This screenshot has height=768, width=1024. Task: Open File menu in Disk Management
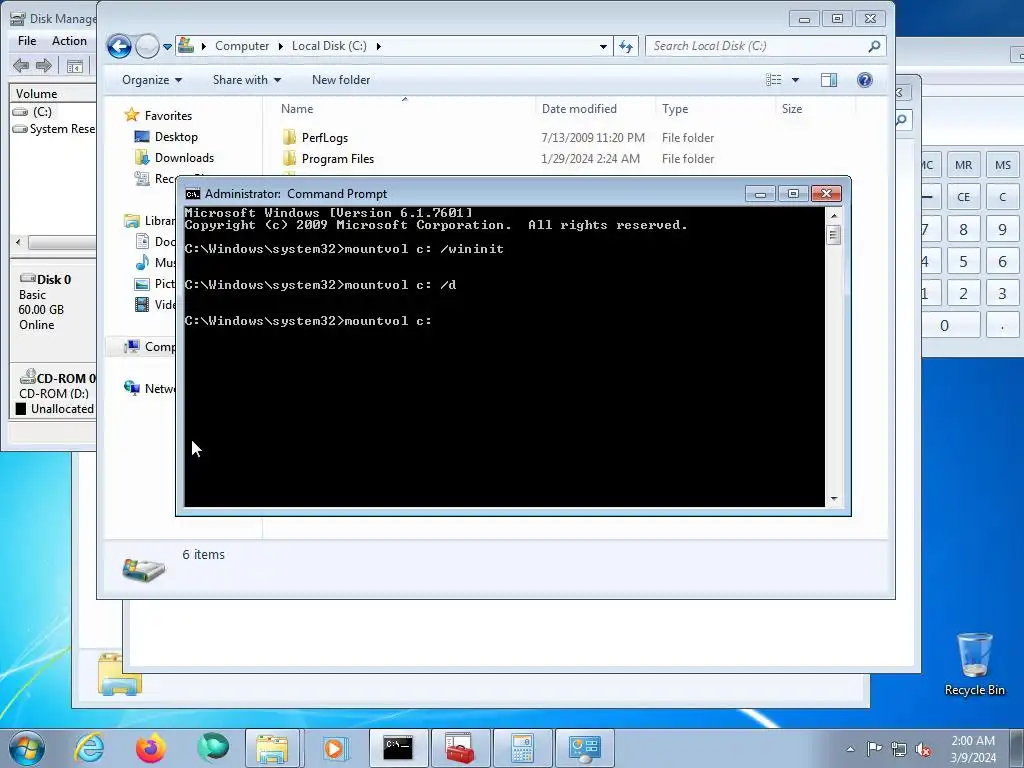[x=27, y=40]
